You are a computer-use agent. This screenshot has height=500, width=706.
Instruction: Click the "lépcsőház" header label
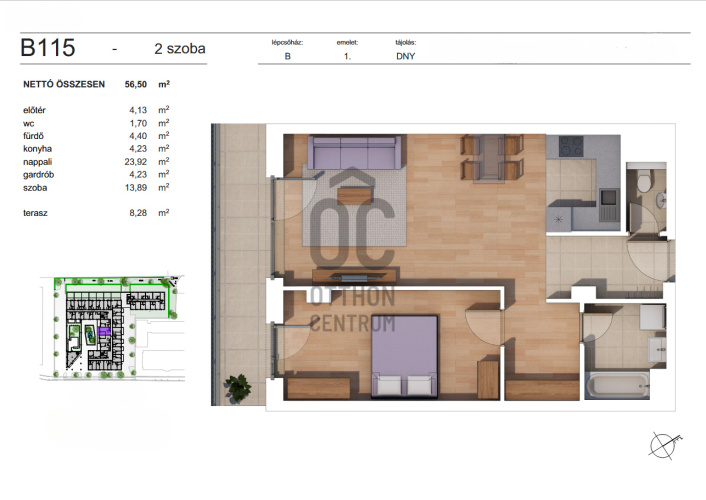coord(287,44)
